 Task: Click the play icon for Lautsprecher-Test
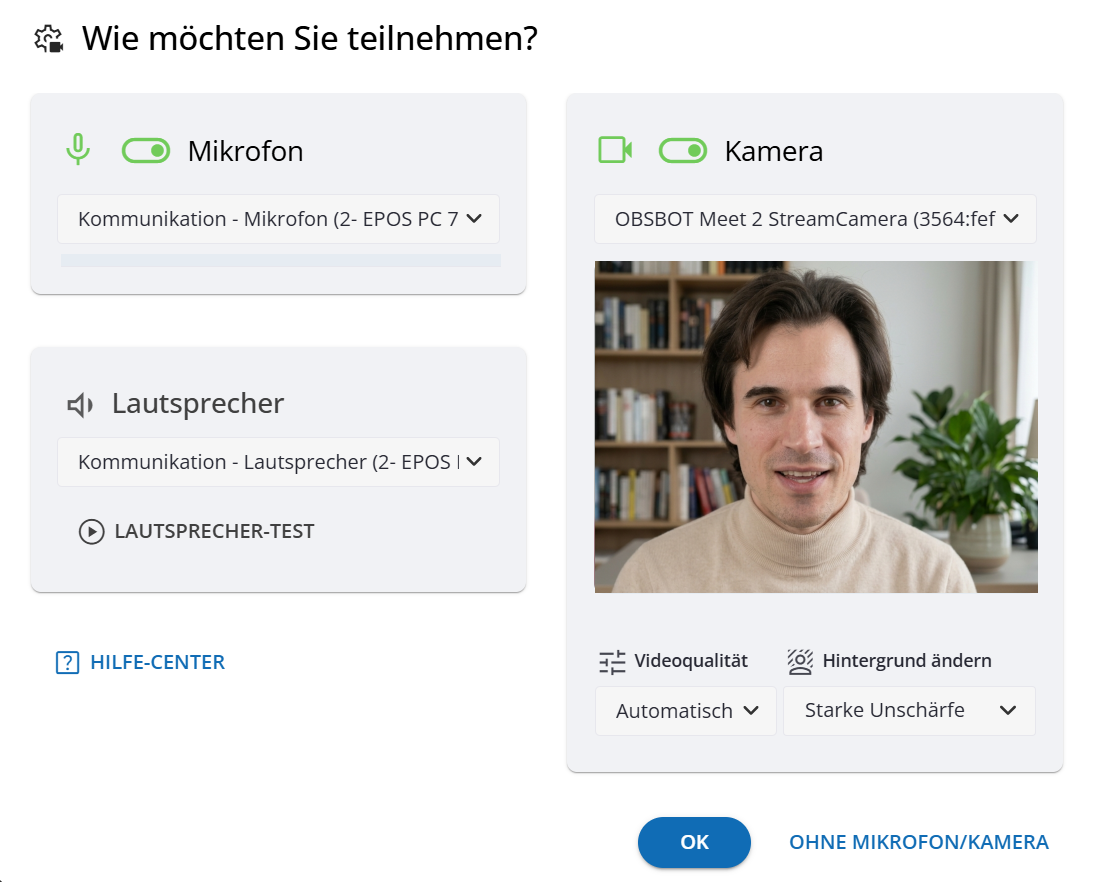pos(91,531)
